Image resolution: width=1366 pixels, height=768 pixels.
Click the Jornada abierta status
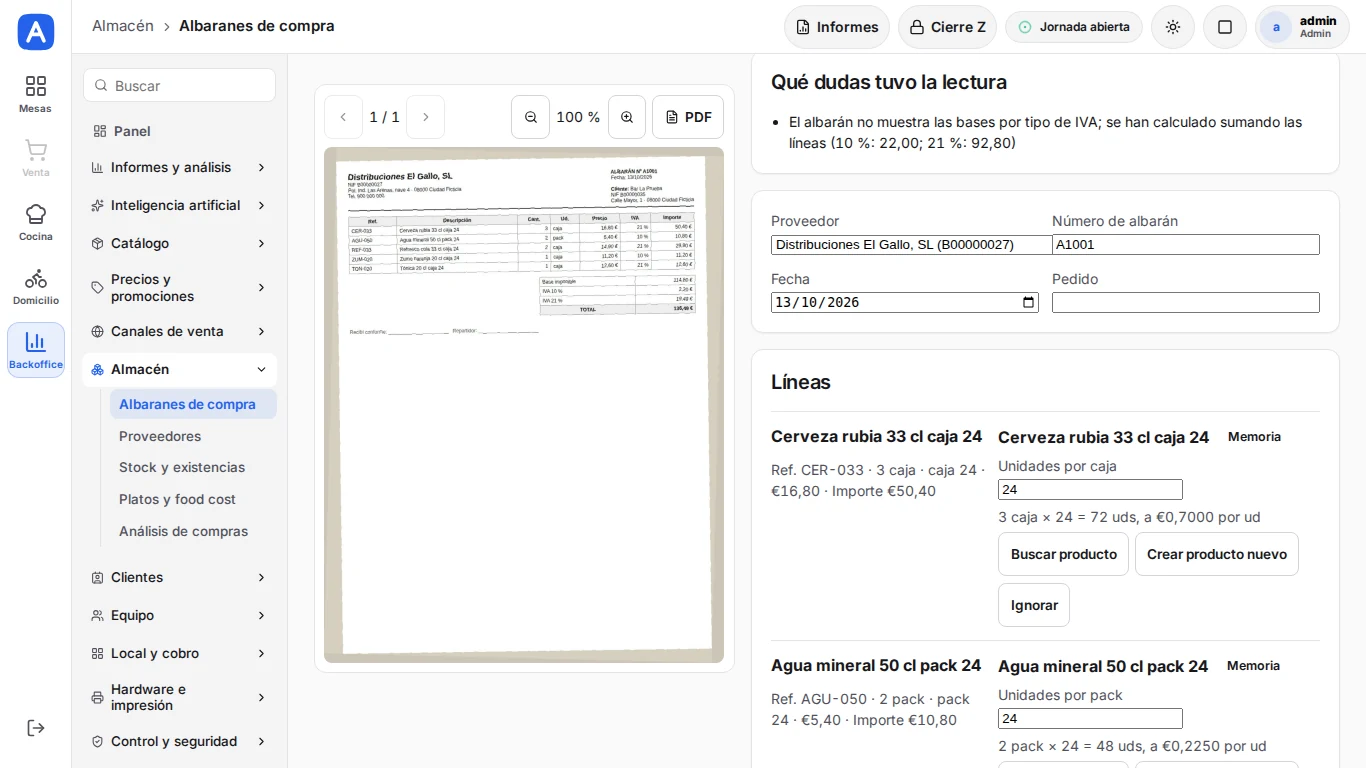(1074, 27)
